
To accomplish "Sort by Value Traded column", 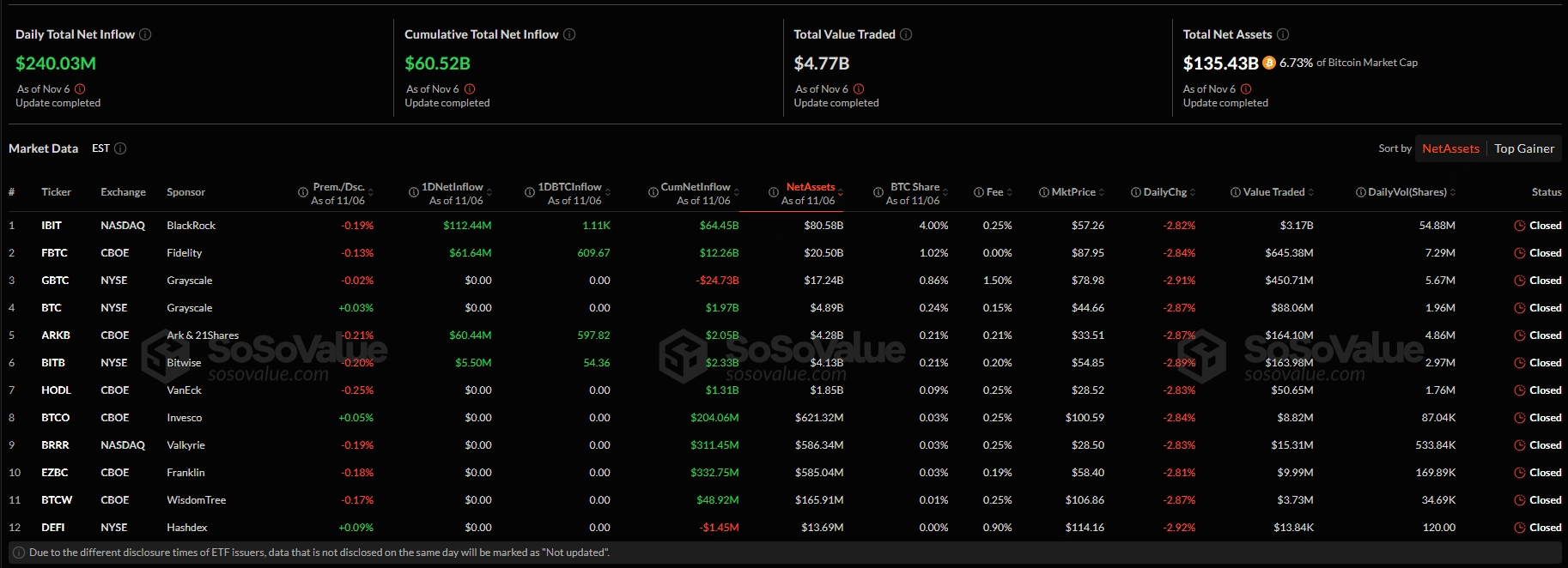I will coord(1273,192).
